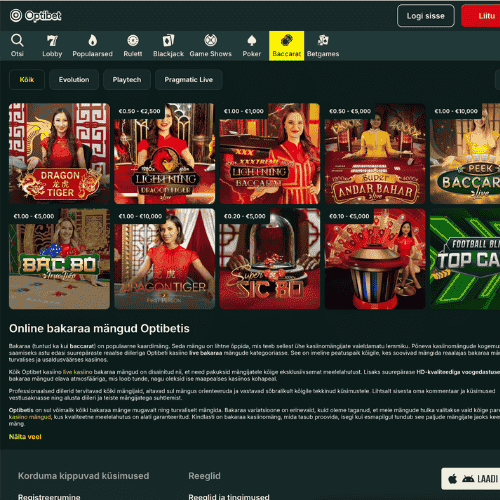Screen dimensions: 500x500
Task: Click the Näita veel link
Action: pos(25,437)
